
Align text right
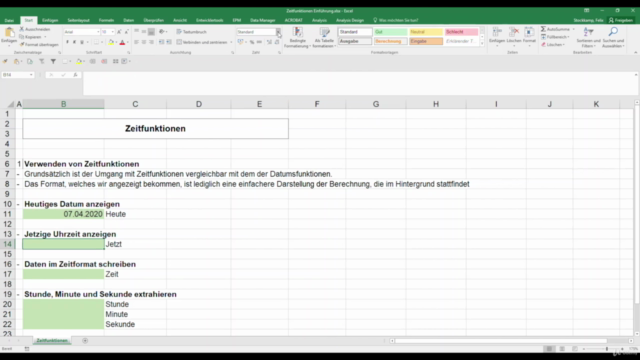click(151, 42)
